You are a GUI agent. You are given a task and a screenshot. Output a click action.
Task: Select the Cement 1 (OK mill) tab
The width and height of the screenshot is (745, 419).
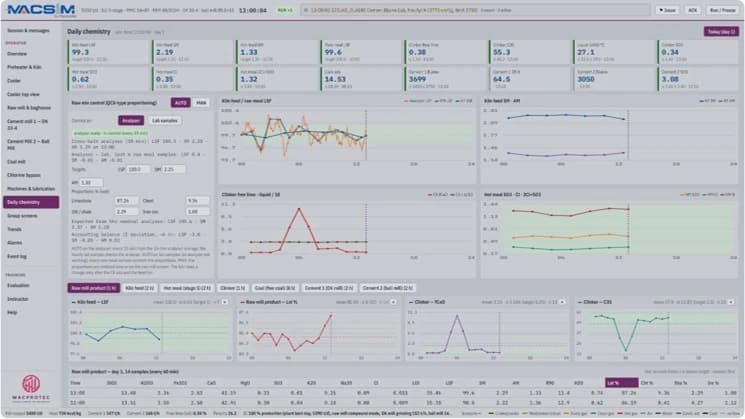click(329, 288)
